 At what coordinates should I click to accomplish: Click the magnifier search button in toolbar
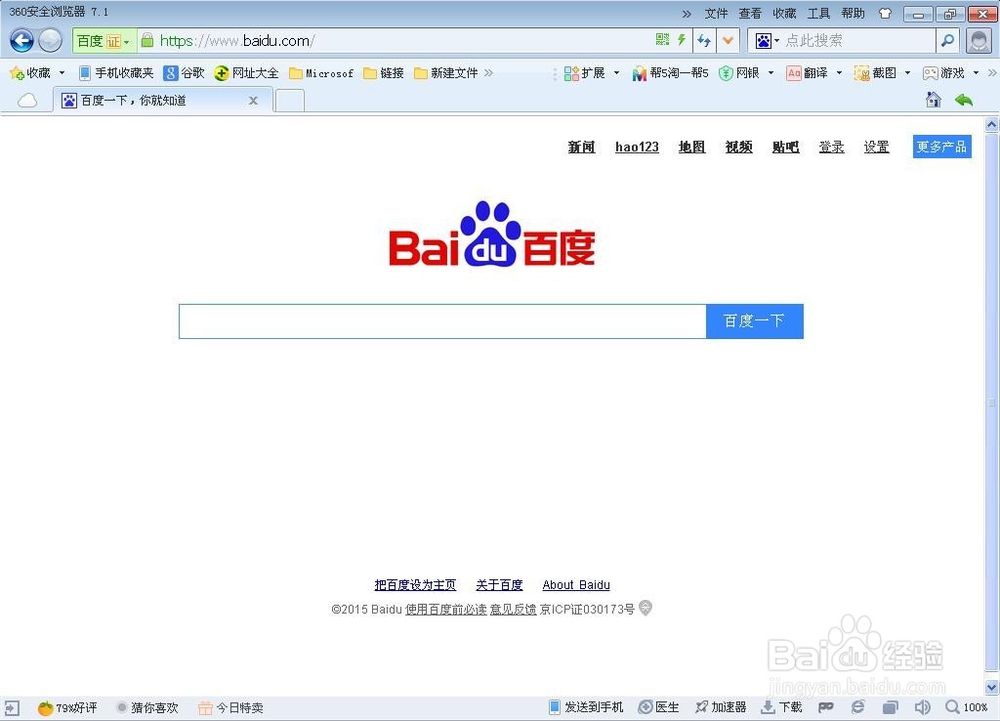pos(948,41)
